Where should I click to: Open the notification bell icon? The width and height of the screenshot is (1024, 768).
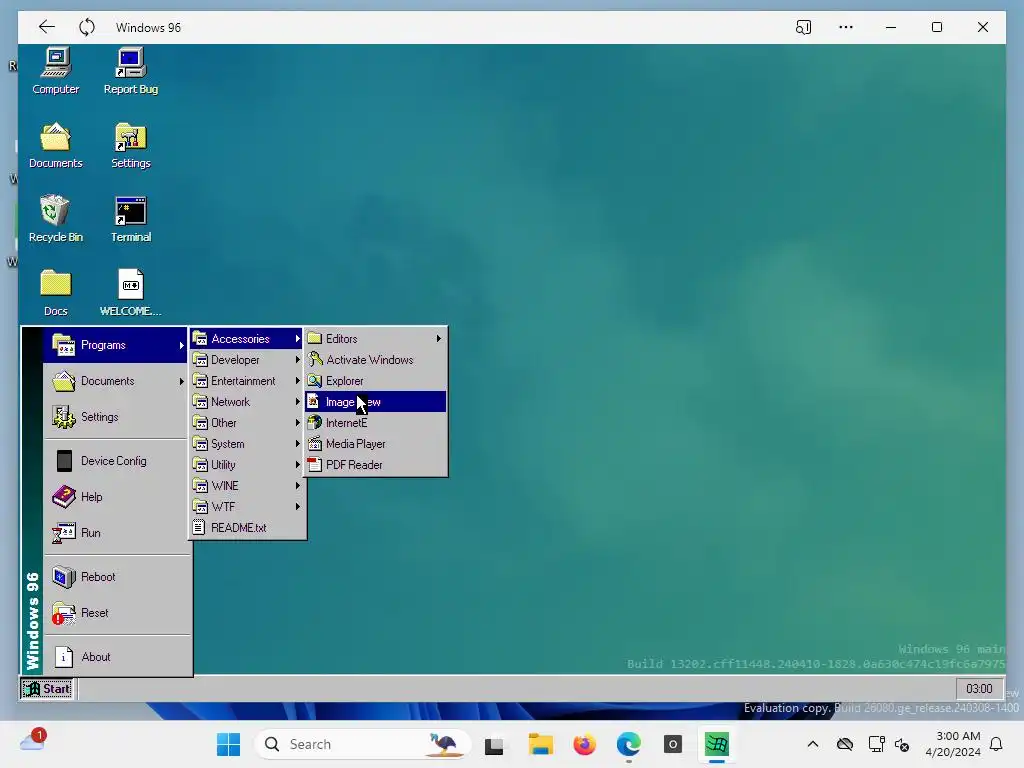click(996, 744)
